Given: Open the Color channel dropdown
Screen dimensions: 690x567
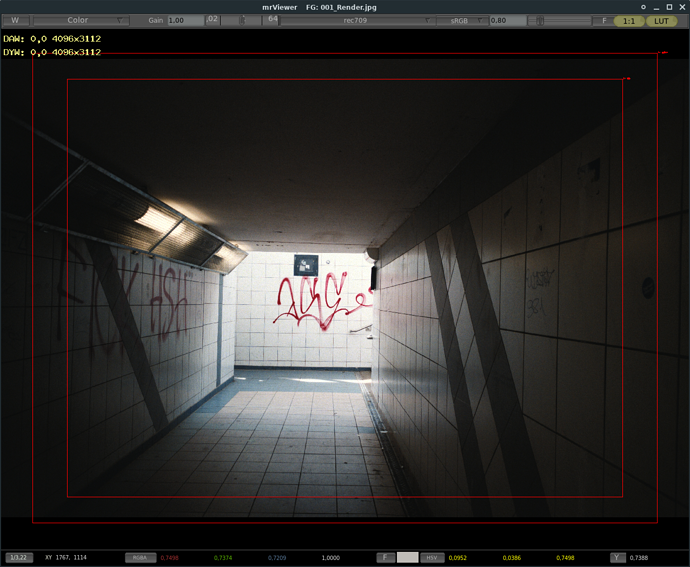Looking at the screenshot, I should [x=81, y=20].
